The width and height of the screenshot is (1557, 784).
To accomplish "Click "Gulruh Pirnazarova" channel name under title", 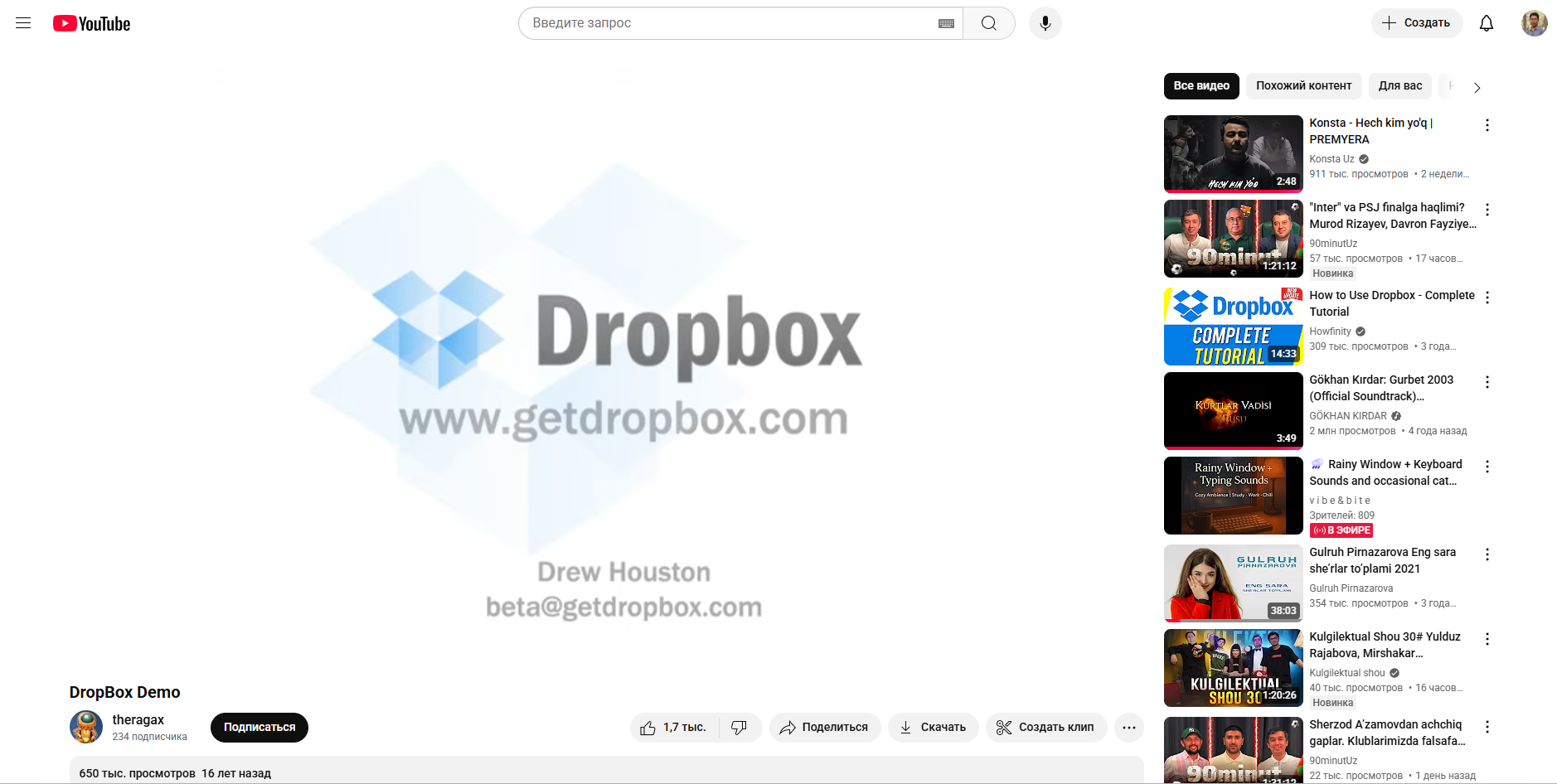I will (x=1351, y=588).
